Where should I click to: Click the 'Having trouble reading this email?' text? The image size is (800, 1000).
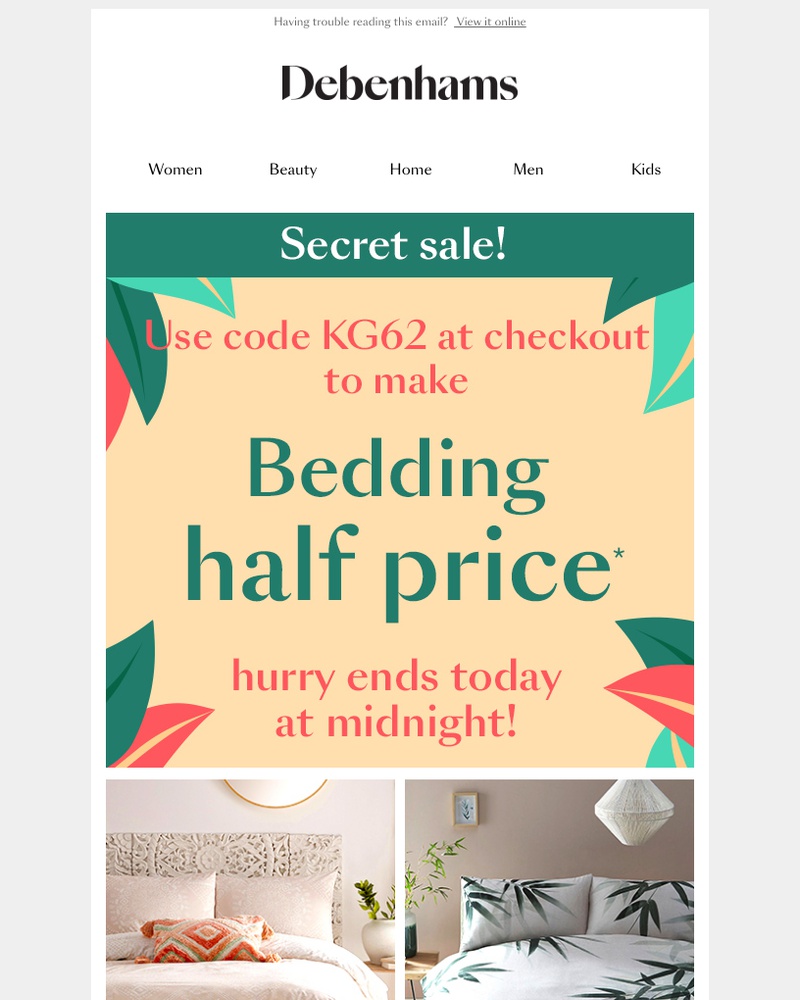[361, 22]
